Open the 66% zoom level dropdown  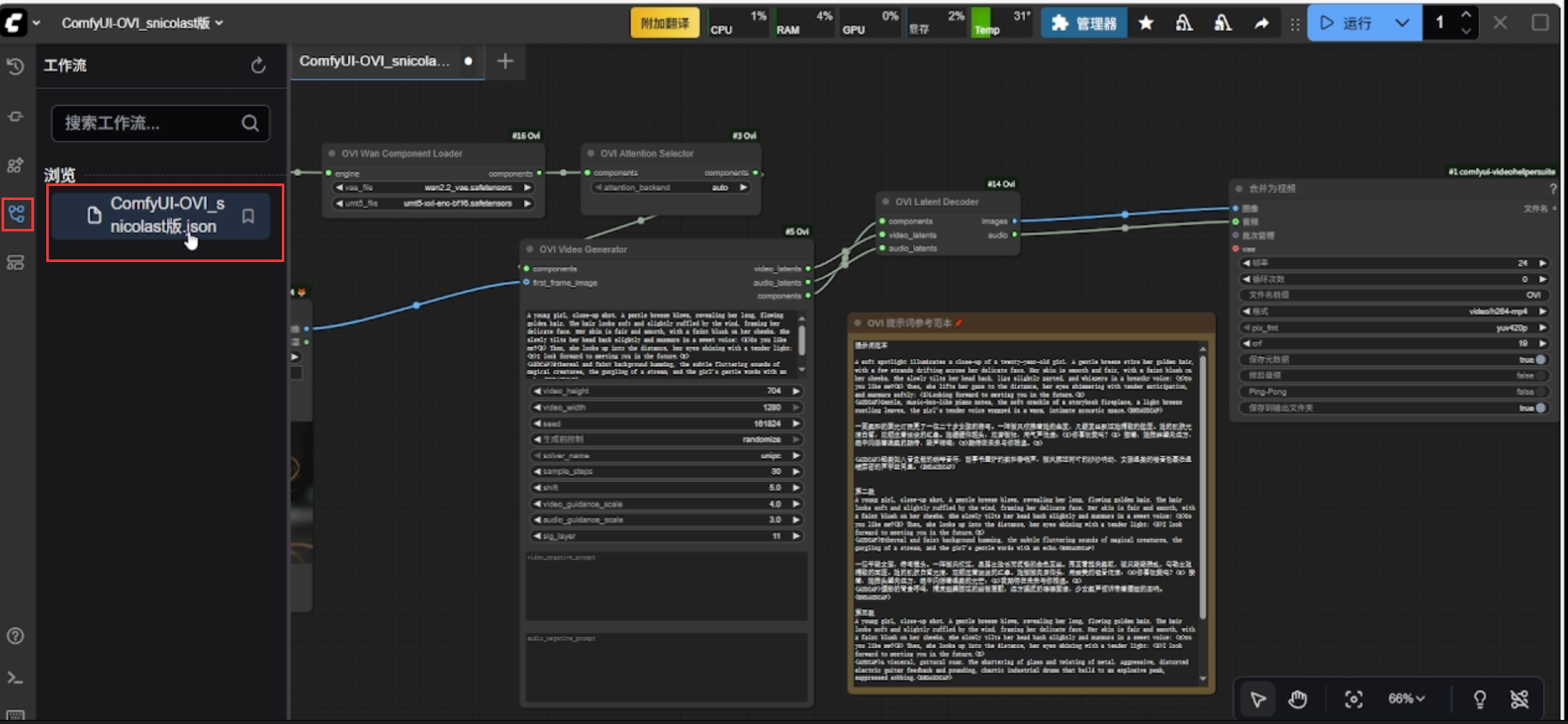(x=1406, y=699)
